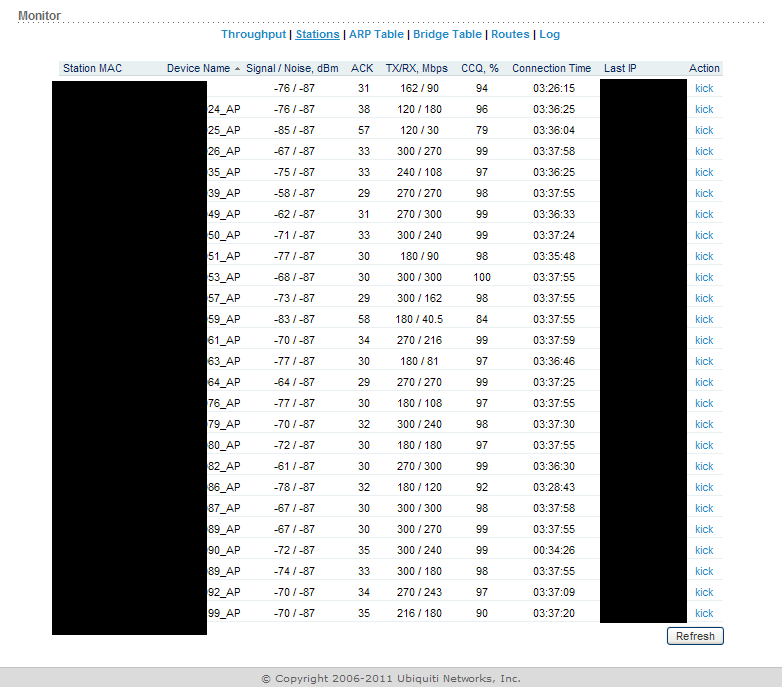Click the 180 / 40.5 TX/RX value
The image size is (782, 687).
419,319
